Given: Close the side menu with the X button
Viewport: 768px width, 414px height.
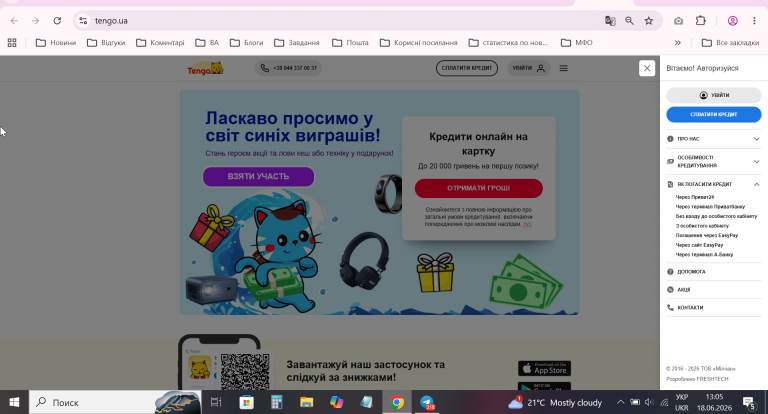Looking at the screenshot, I should [647, 68].
